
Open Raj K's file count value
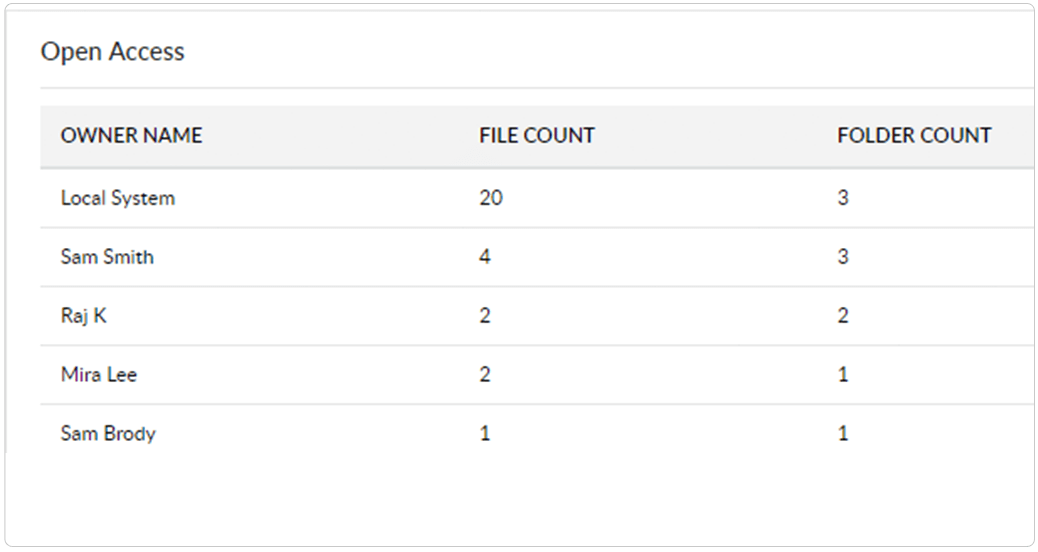tap(485, 316)
